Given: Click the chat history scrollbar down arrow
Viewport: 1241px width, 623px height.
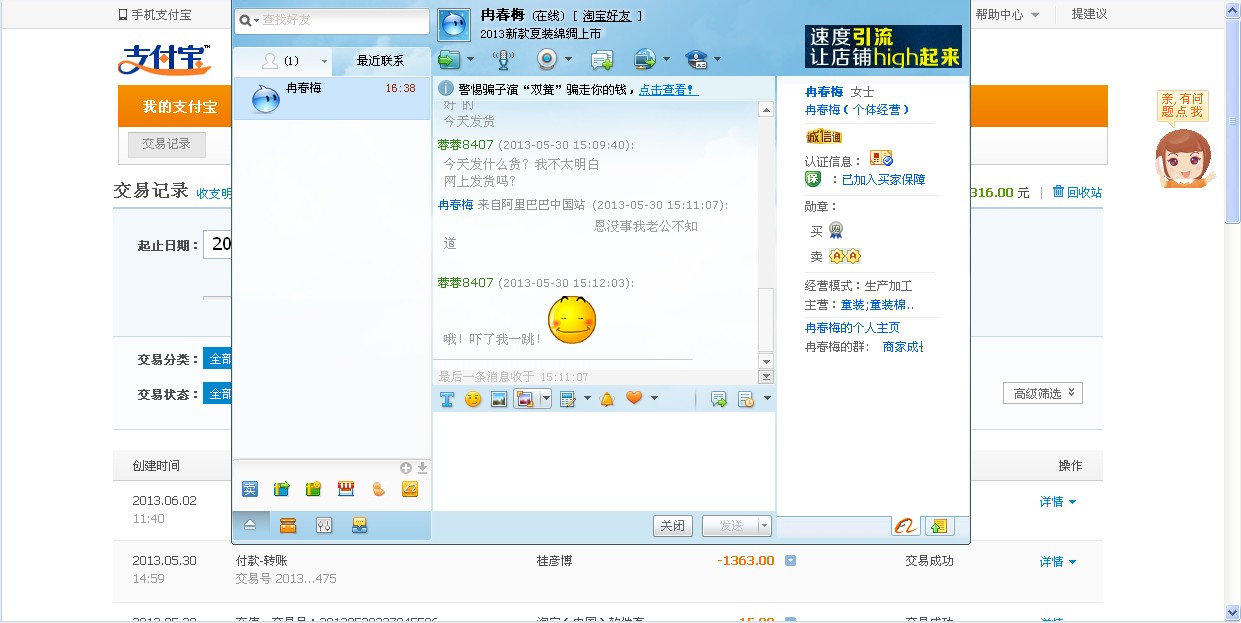Looking at the screenshot, I should (767, 361).
